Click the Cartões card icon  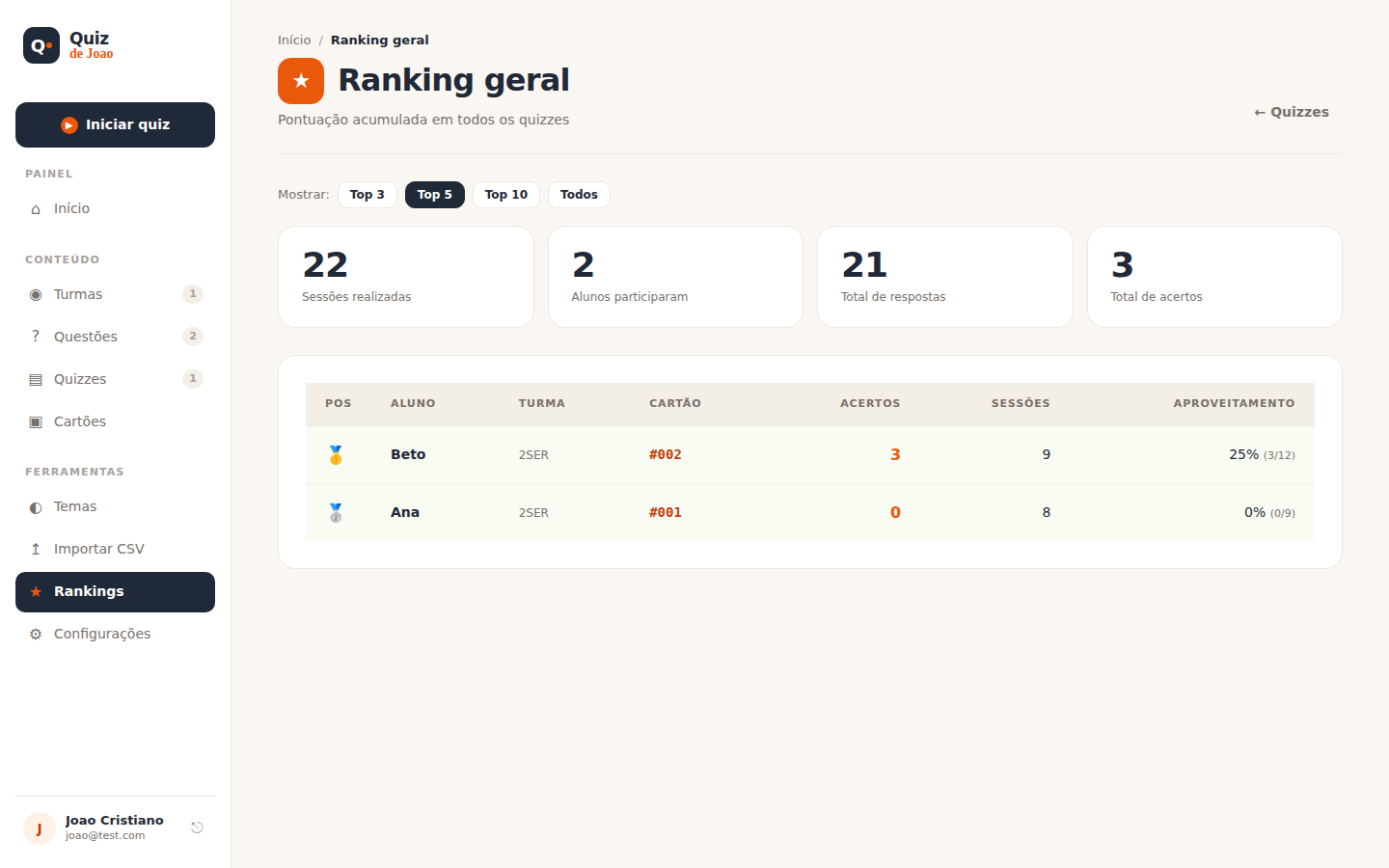(x=36, y=422)
